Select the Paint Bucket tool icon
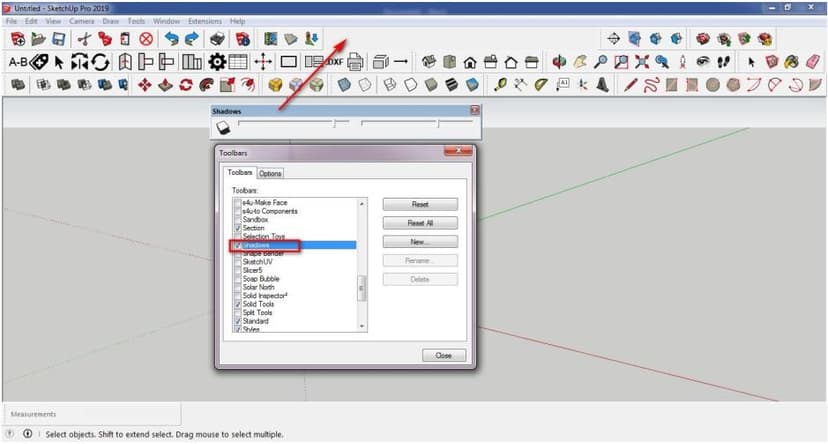 click(792, 62)
